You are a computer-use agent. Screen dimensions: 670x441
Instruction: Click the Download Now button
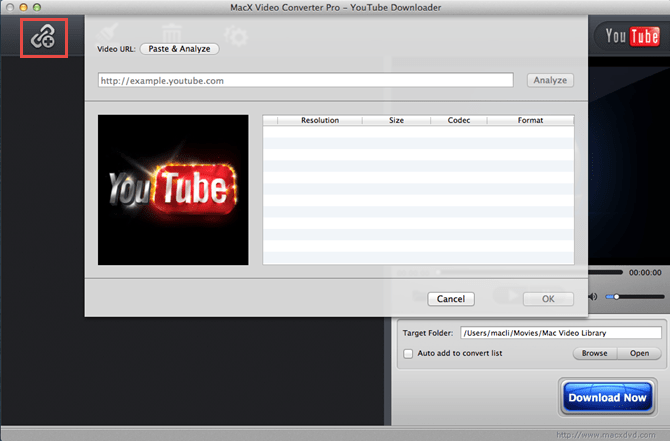pyautogui.click(x=608, y=397)
